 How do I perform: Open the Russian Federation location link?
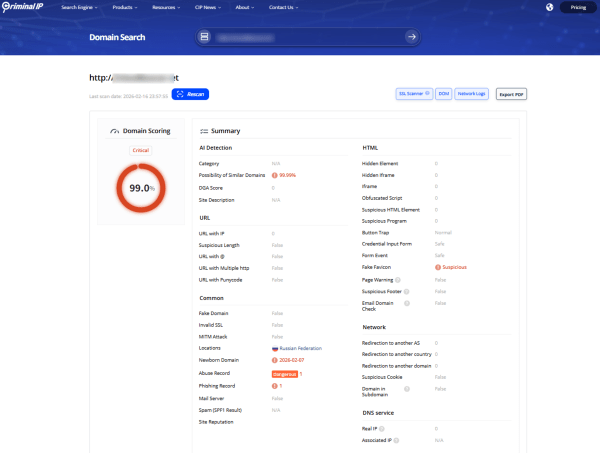tap(300, 348)
